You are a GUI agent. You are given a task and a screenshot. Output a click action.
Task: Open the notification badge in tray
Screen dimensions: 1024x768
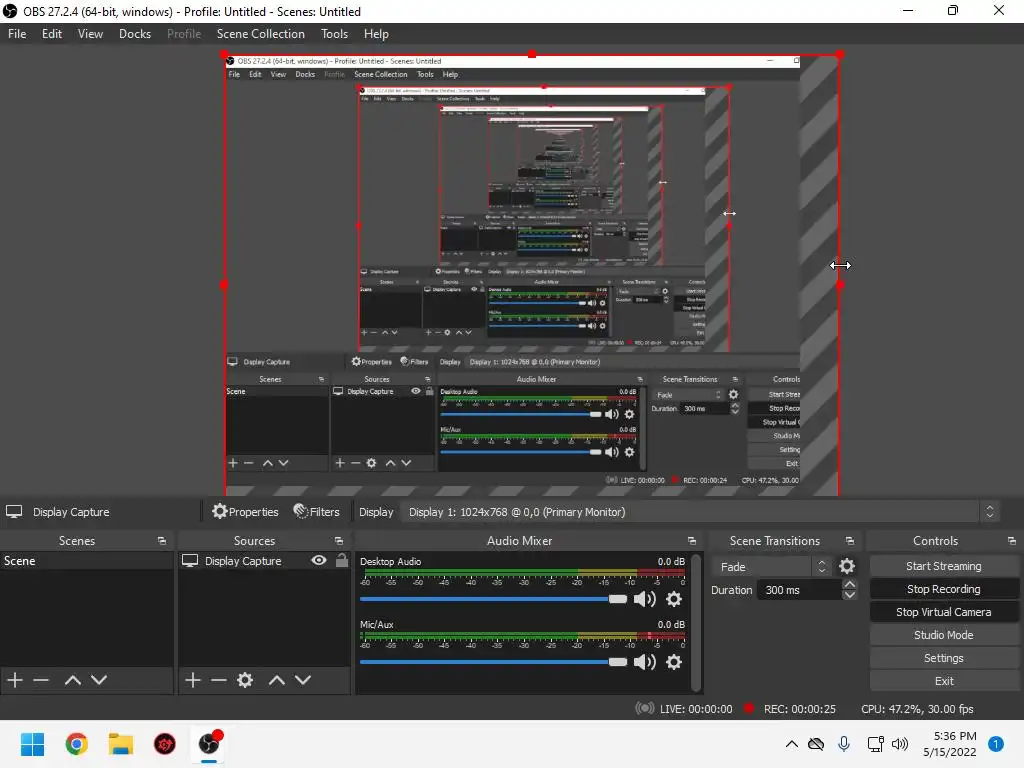pos(996,744)
